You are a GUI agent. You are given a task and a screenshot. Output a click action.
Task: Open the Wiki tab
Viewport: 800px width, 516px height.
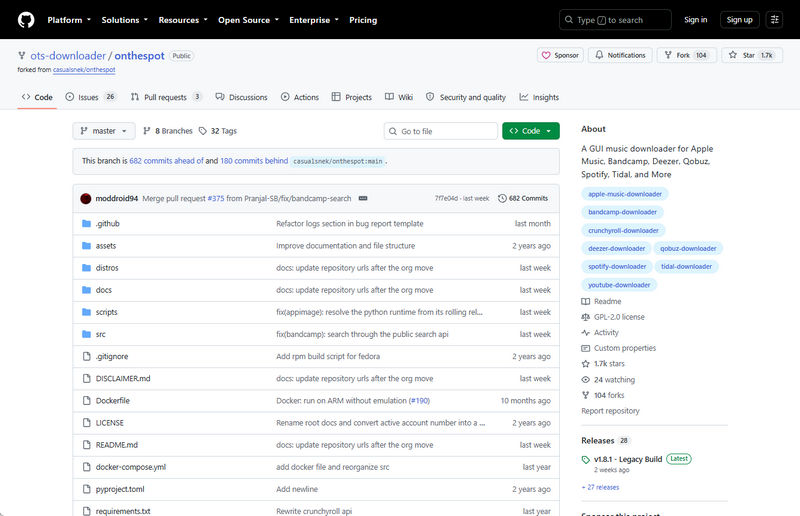pos(399,97)
